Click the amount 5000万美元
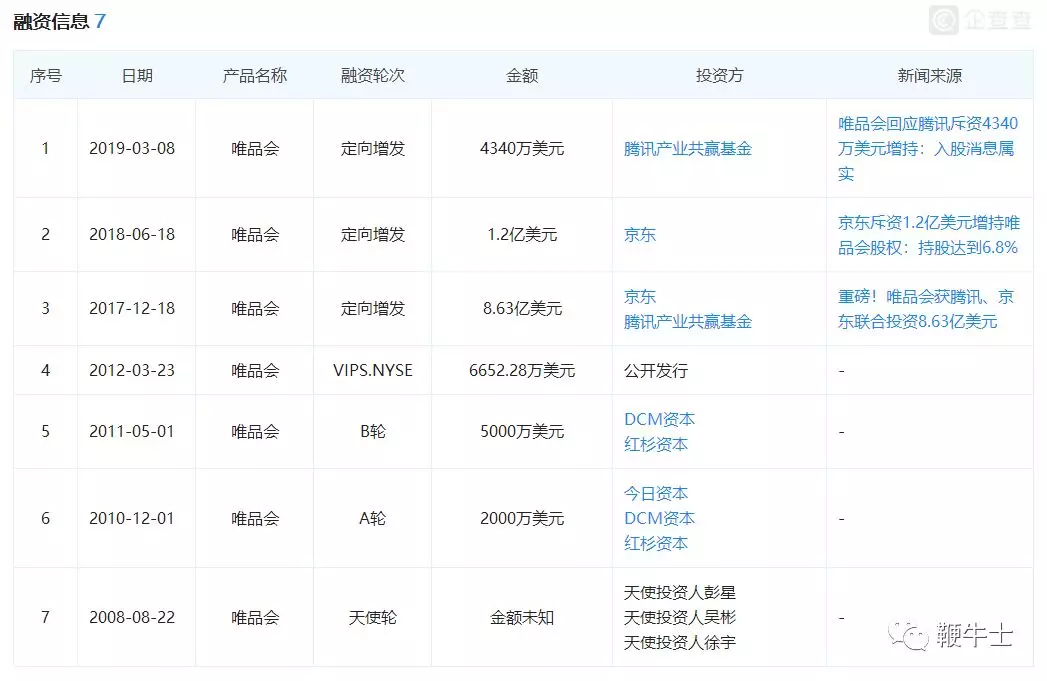1047x681 pixels. [522, 431]
